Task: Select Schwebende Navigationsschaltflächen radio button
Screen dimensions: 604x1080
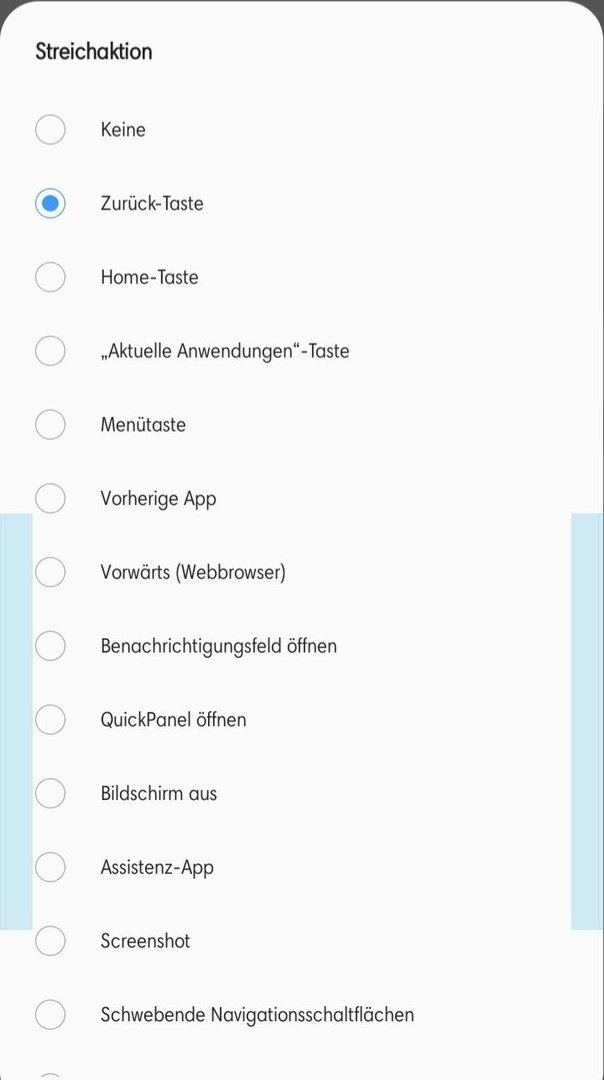Action: pos(50,1014)
